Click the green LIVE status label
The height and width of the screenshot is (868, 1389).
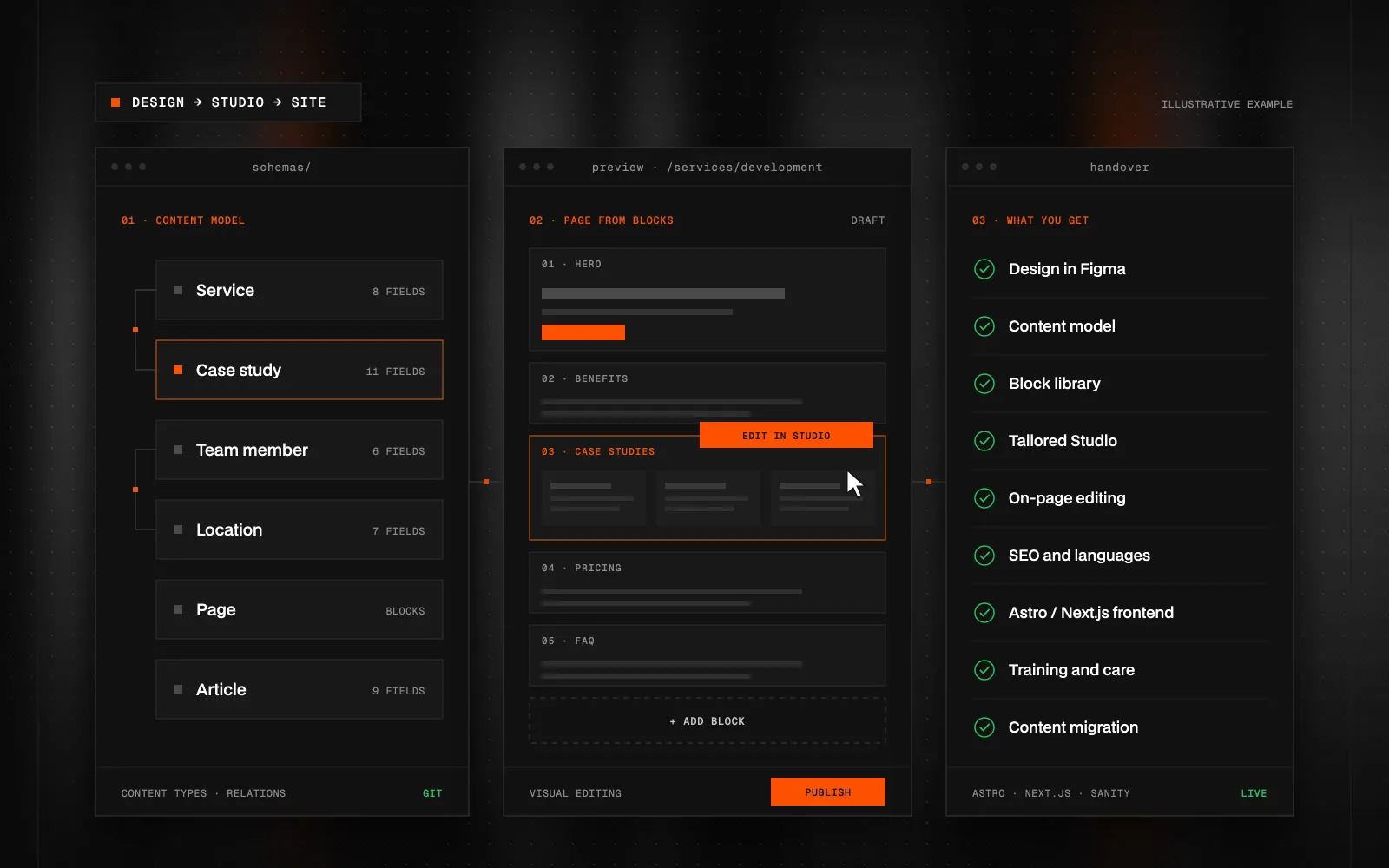click(1254, 793)
